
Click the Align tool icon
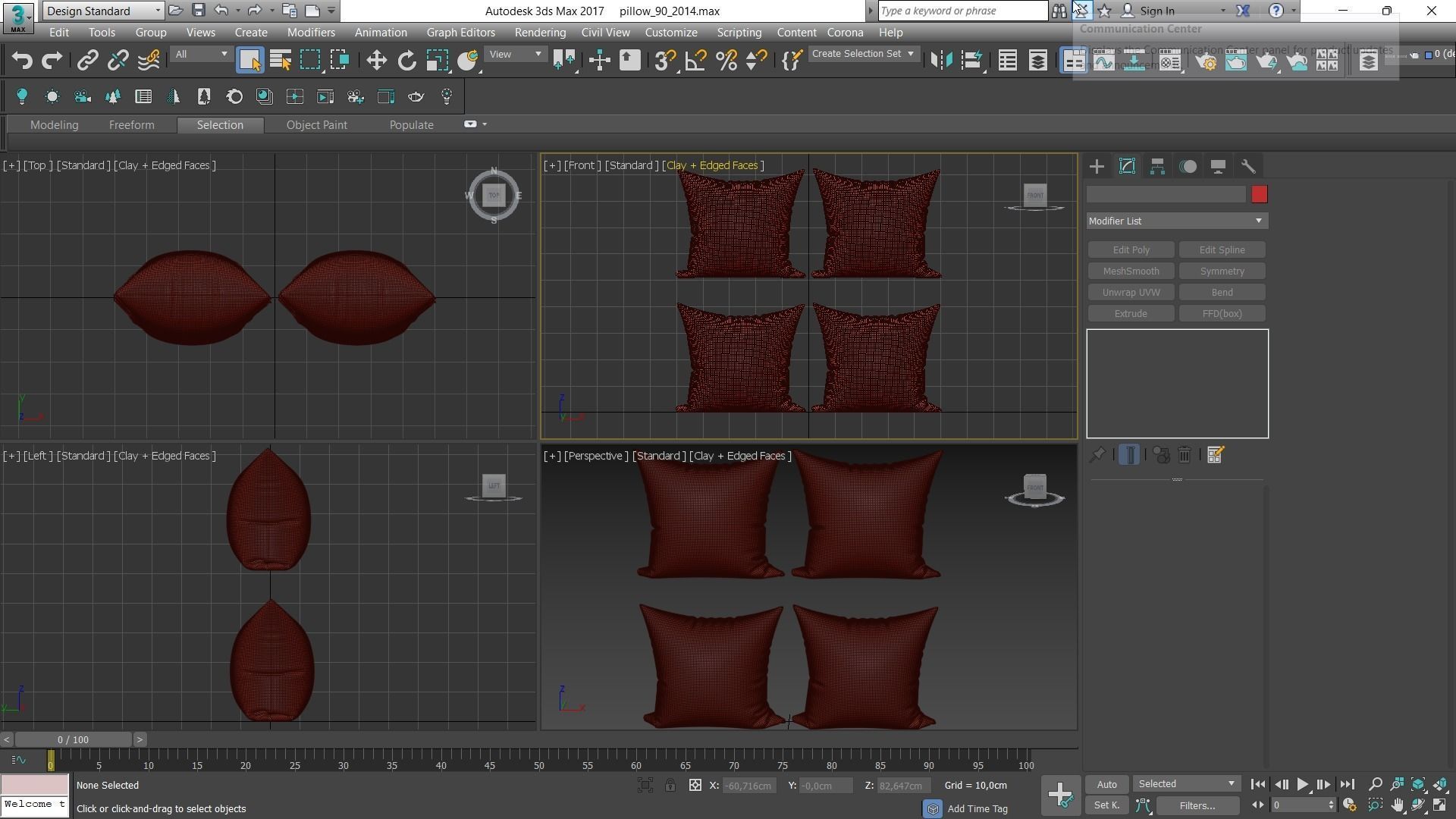[x=971, y=61]
